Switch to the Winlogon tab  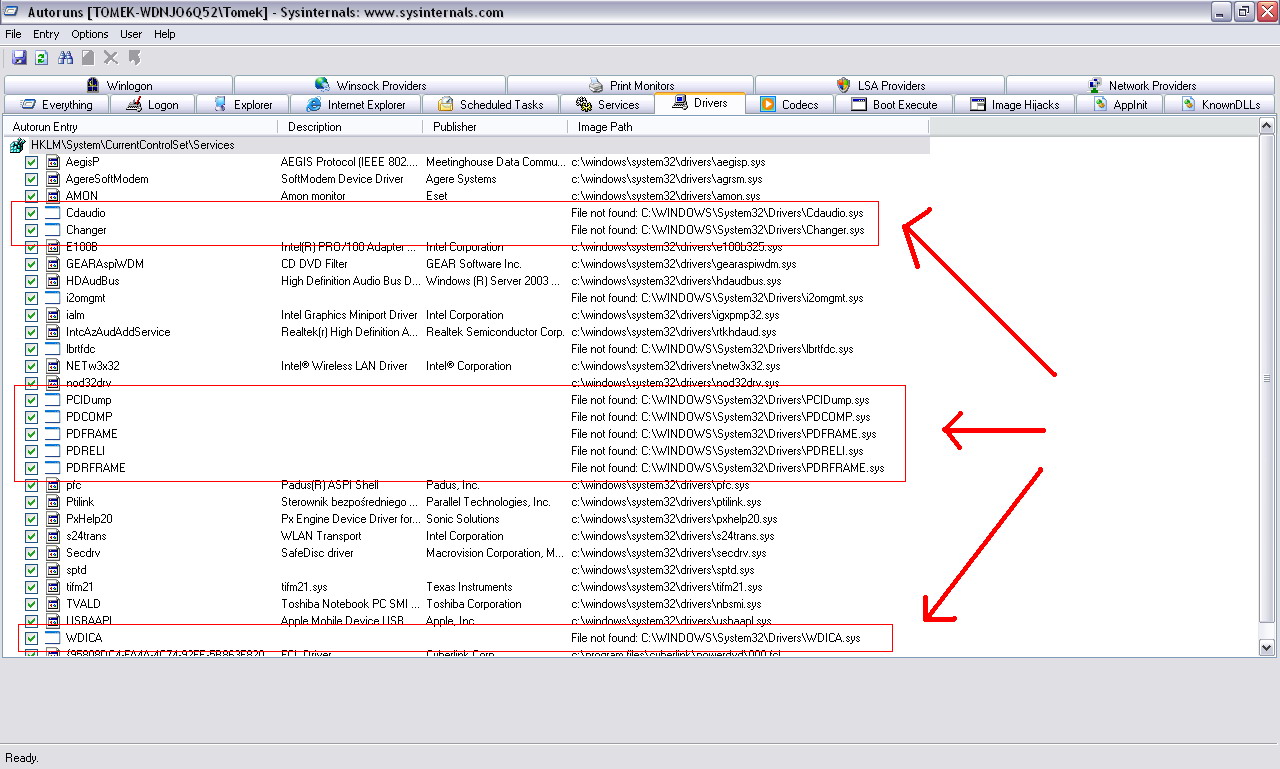click(119, 85)
